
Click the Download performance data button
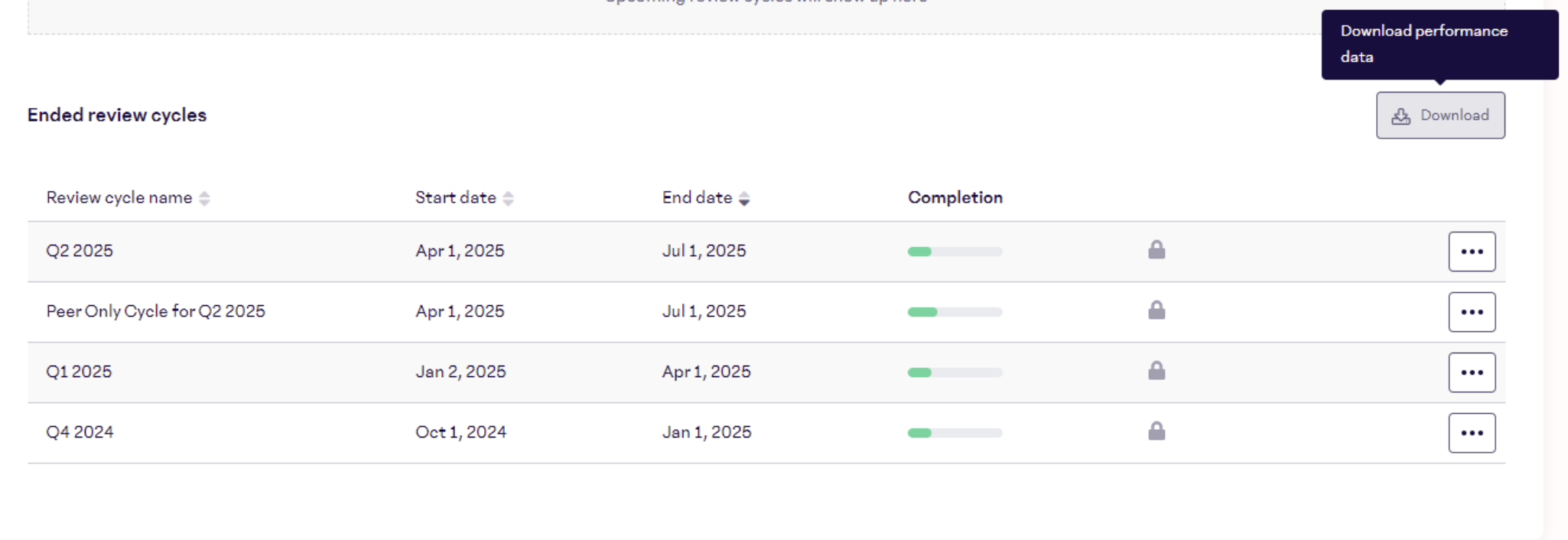(x=1440, y=115)
